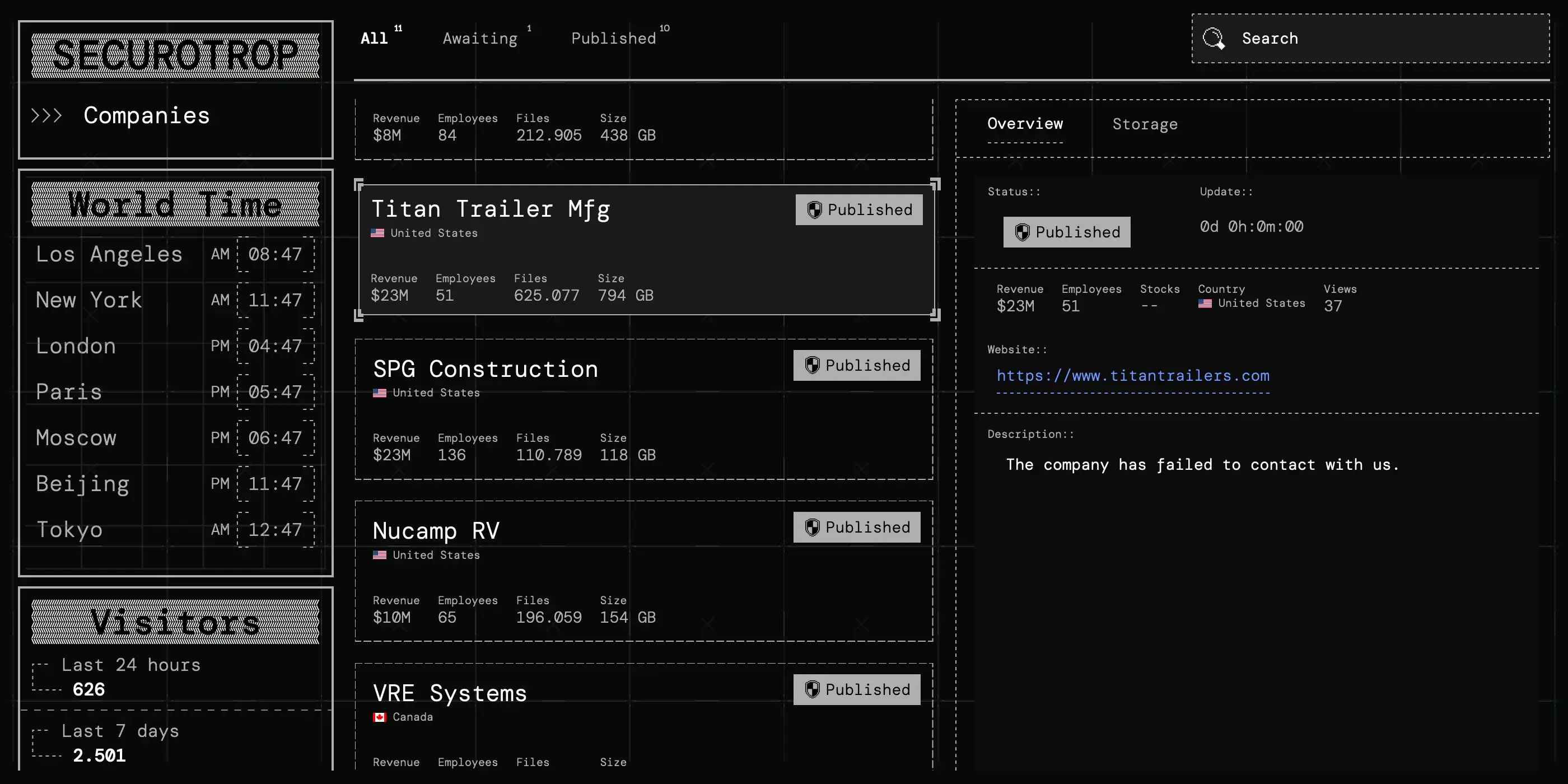The height and width of the screenshot is (784, 1568).
Task: Click shield icon in Overview status badge
Action: tap(1022, 232)
